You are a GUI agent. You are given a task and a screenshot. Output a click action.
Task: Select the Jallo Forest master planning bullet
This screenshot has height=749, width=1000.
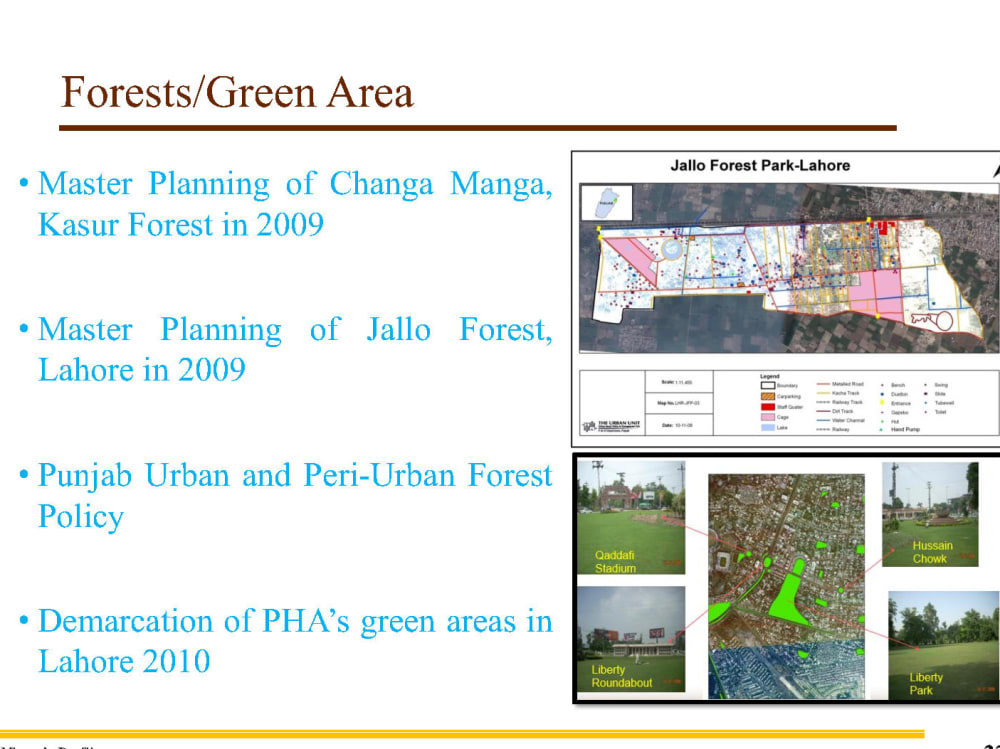(286, 350)
